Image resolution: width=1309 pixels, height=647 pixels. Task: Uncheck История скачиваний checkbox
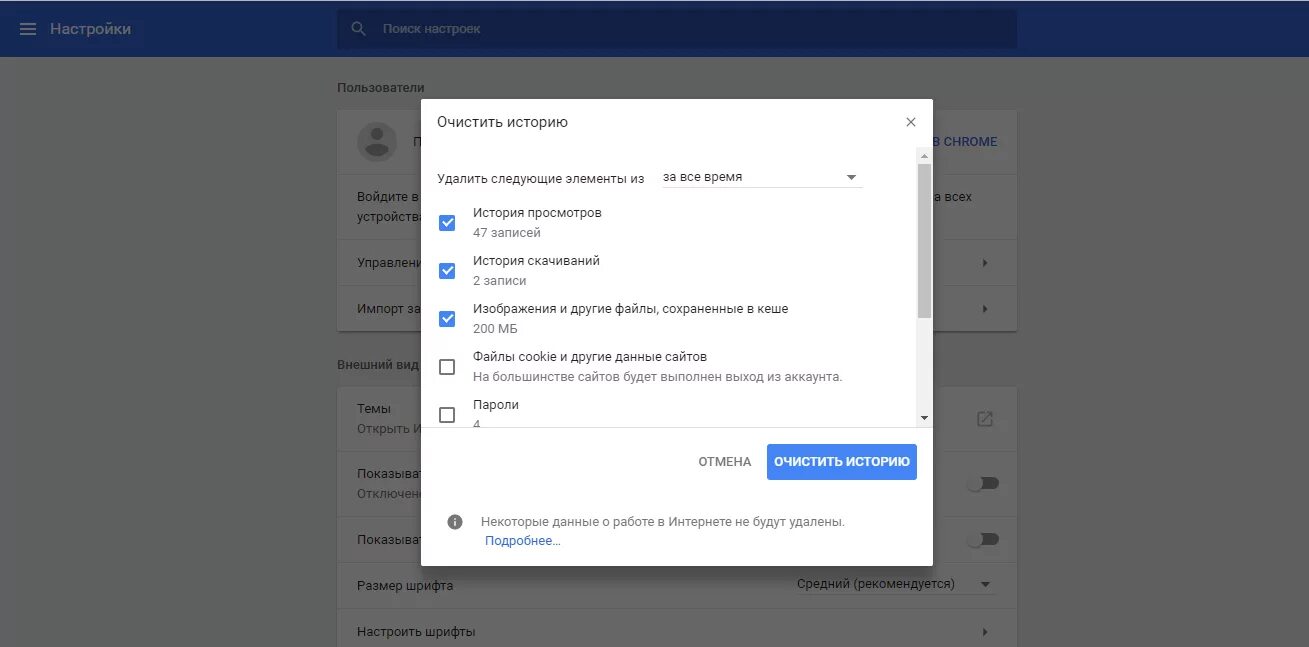[447, 271]
